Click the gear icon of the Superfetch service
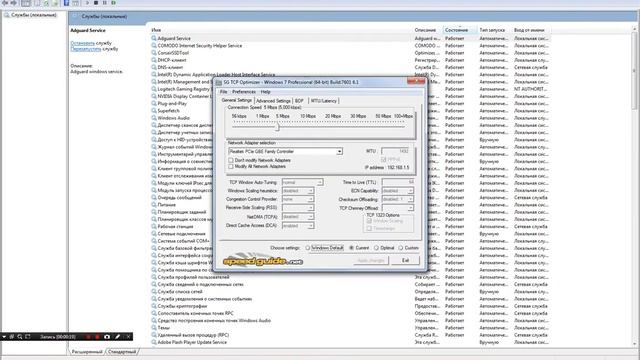The height and width of the screenshot is (360, 640). tap(154, 111)
